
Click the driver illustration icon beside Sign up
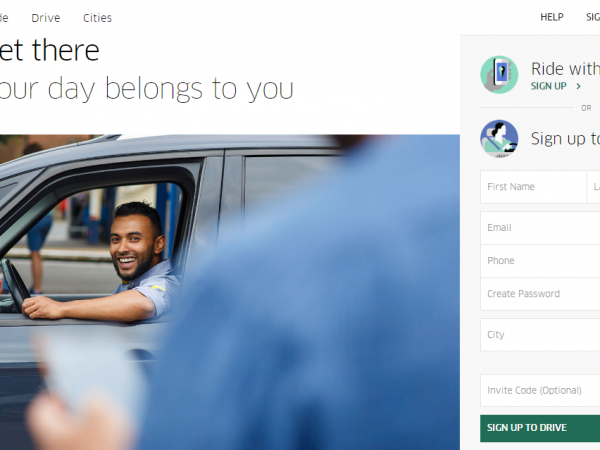[x=499, y=139]
